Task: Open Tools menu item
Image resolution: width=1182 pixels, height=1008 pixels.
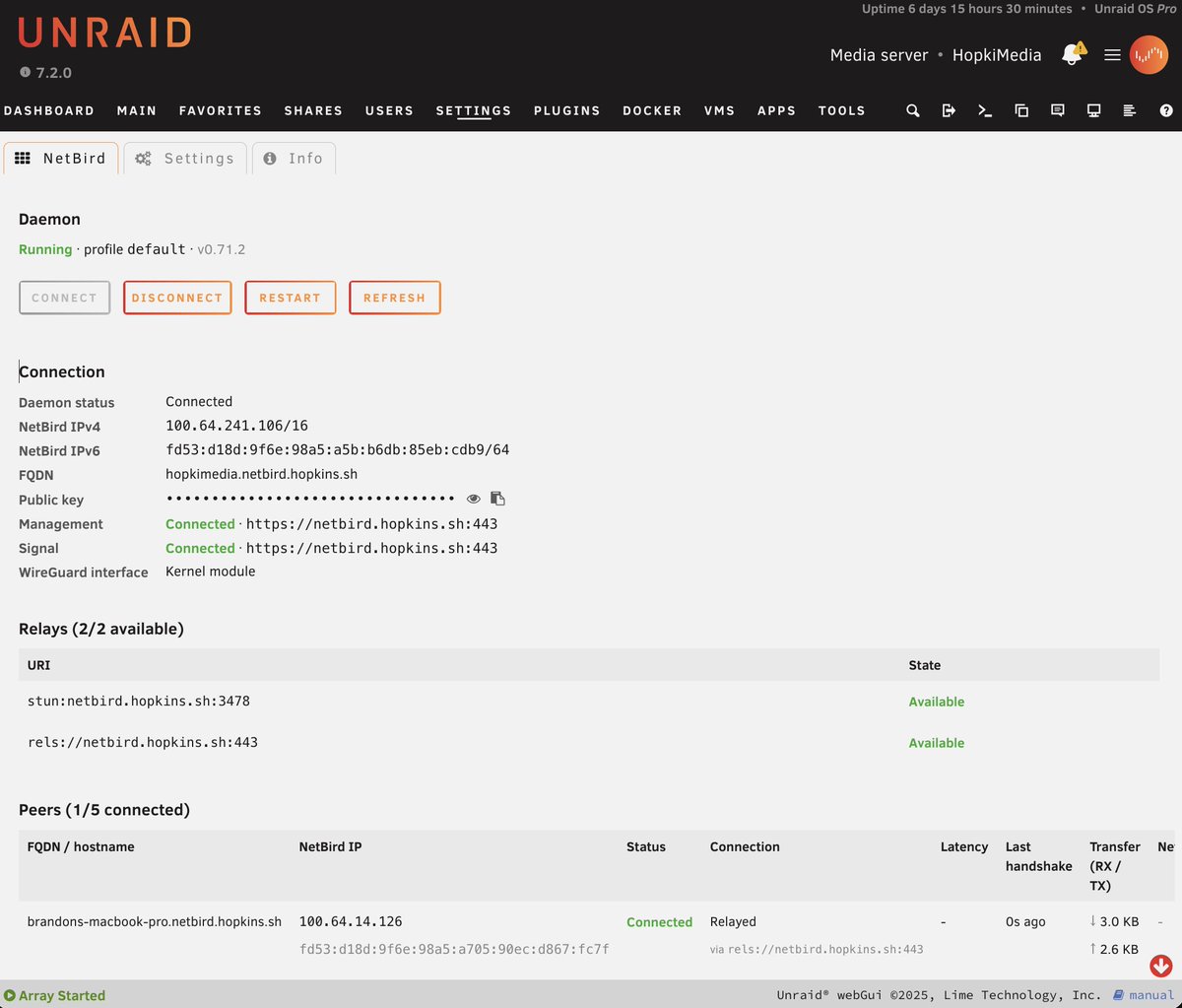Action: tap(842, 110)
